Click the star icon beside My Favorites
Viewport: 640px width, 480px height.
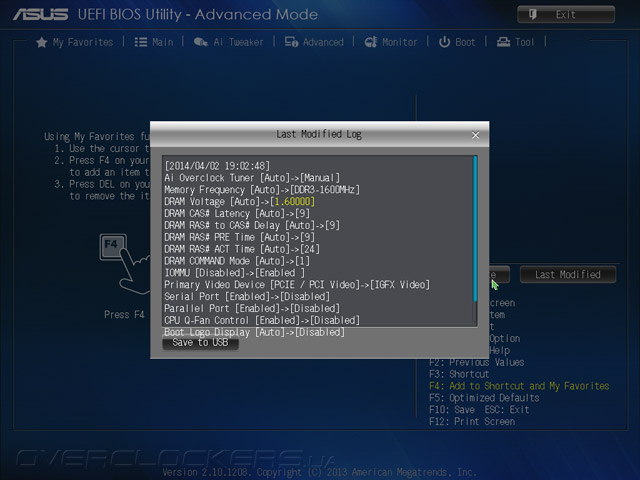pos(42,42)
